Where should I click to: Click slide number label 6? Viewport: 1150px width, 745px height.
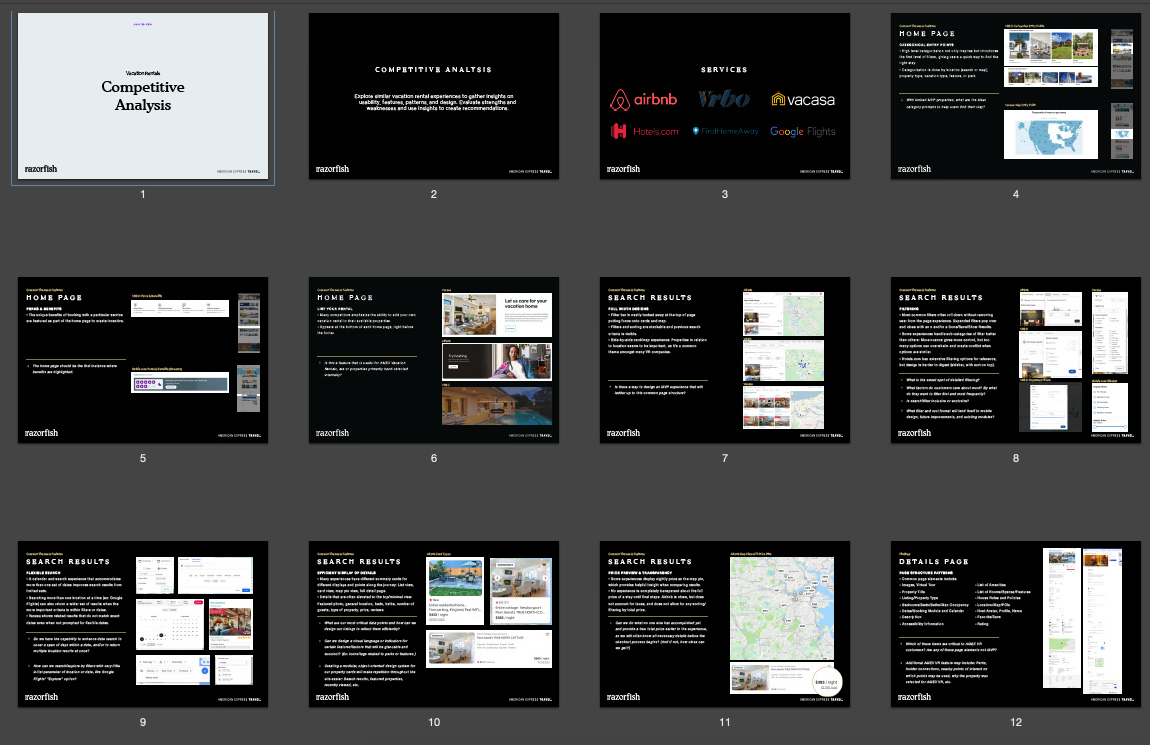tap(433, 458)
